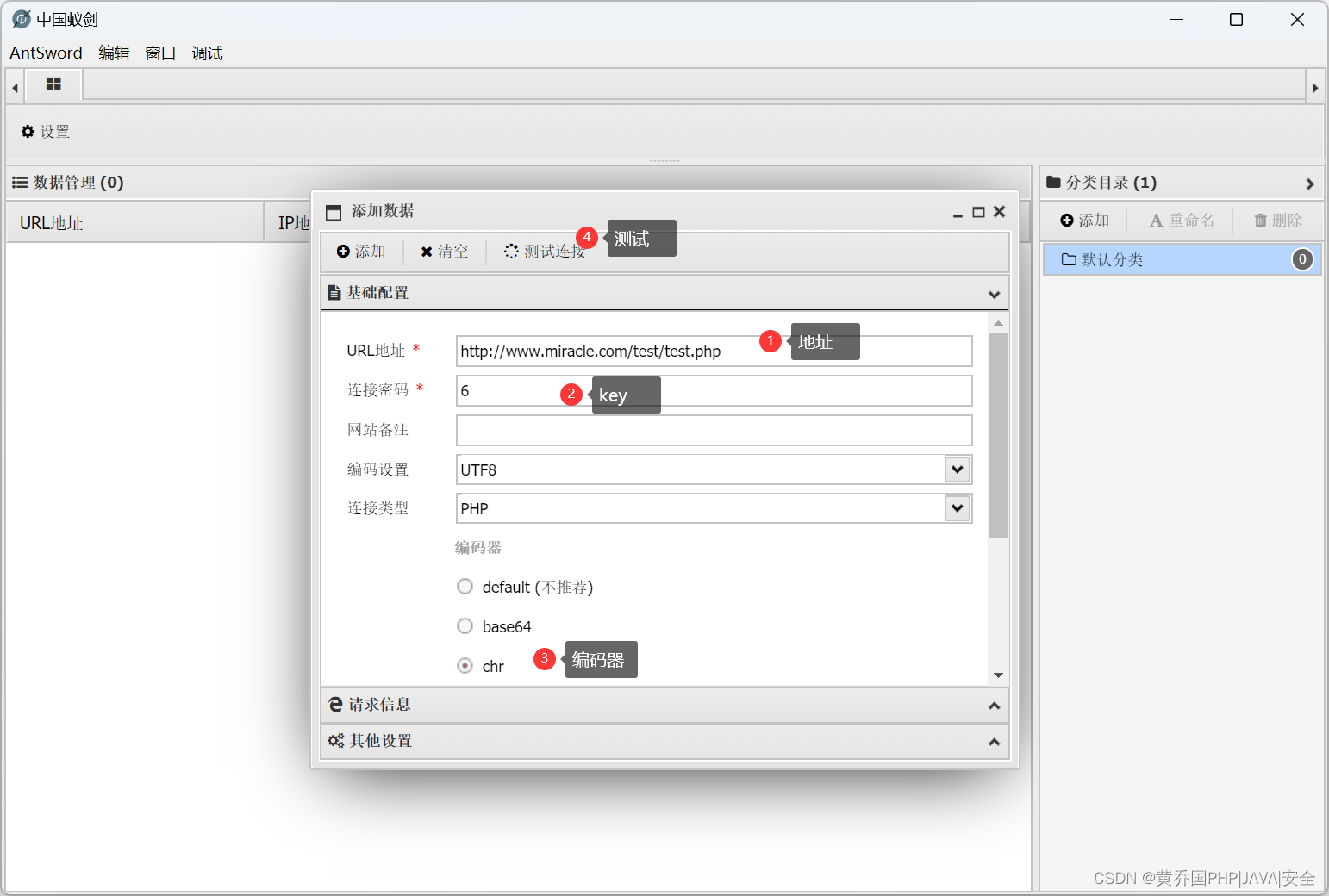Collapse the 分类目录 panel arrow

1310,184
